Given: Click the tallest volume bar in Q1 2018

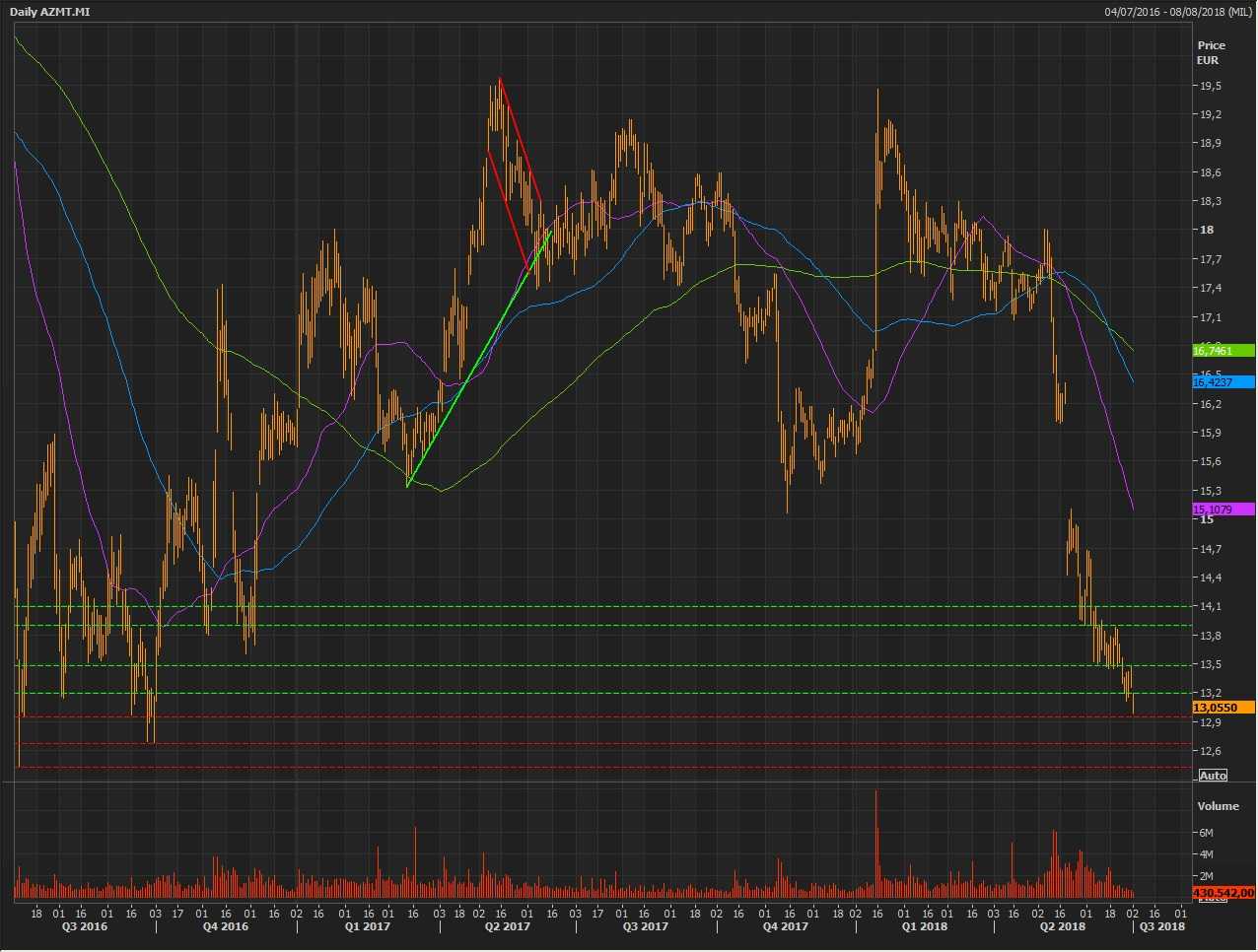Looking at the screenshot, I should (x=875, y=838).
